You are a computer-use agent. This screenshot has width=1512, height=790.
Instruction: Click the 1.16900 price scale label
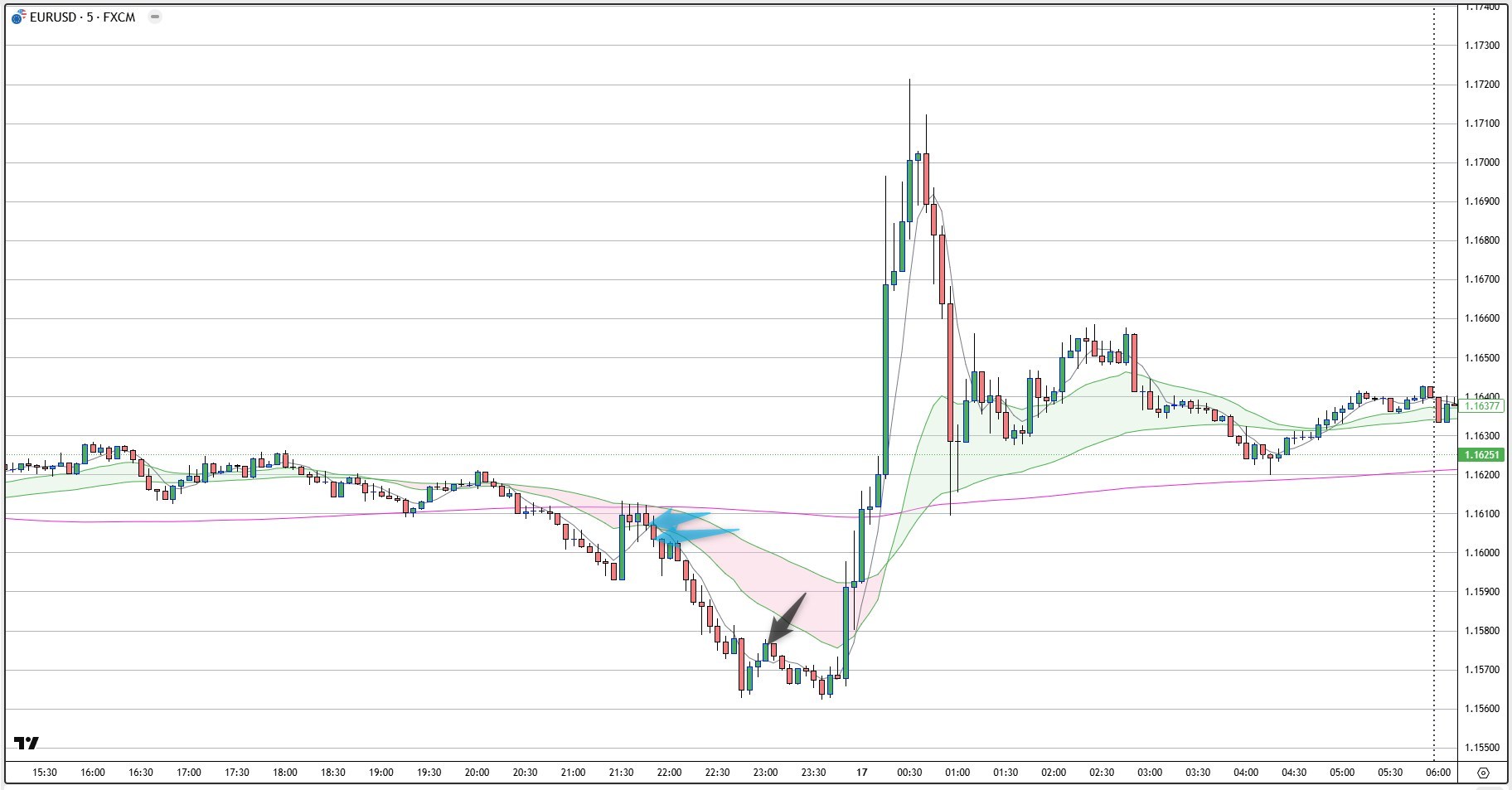tap(1481, 201)
